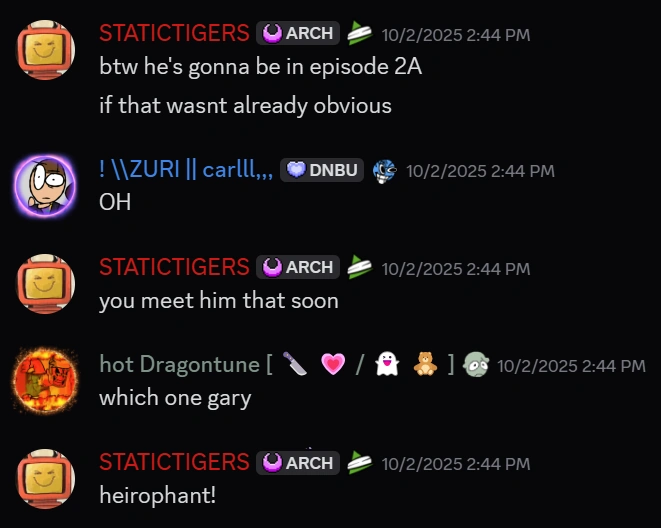Image resolution: width=661 pixels, height=528 pixels.
Task: Click the ARCH server tag on first message
Action: click(298, 33)
